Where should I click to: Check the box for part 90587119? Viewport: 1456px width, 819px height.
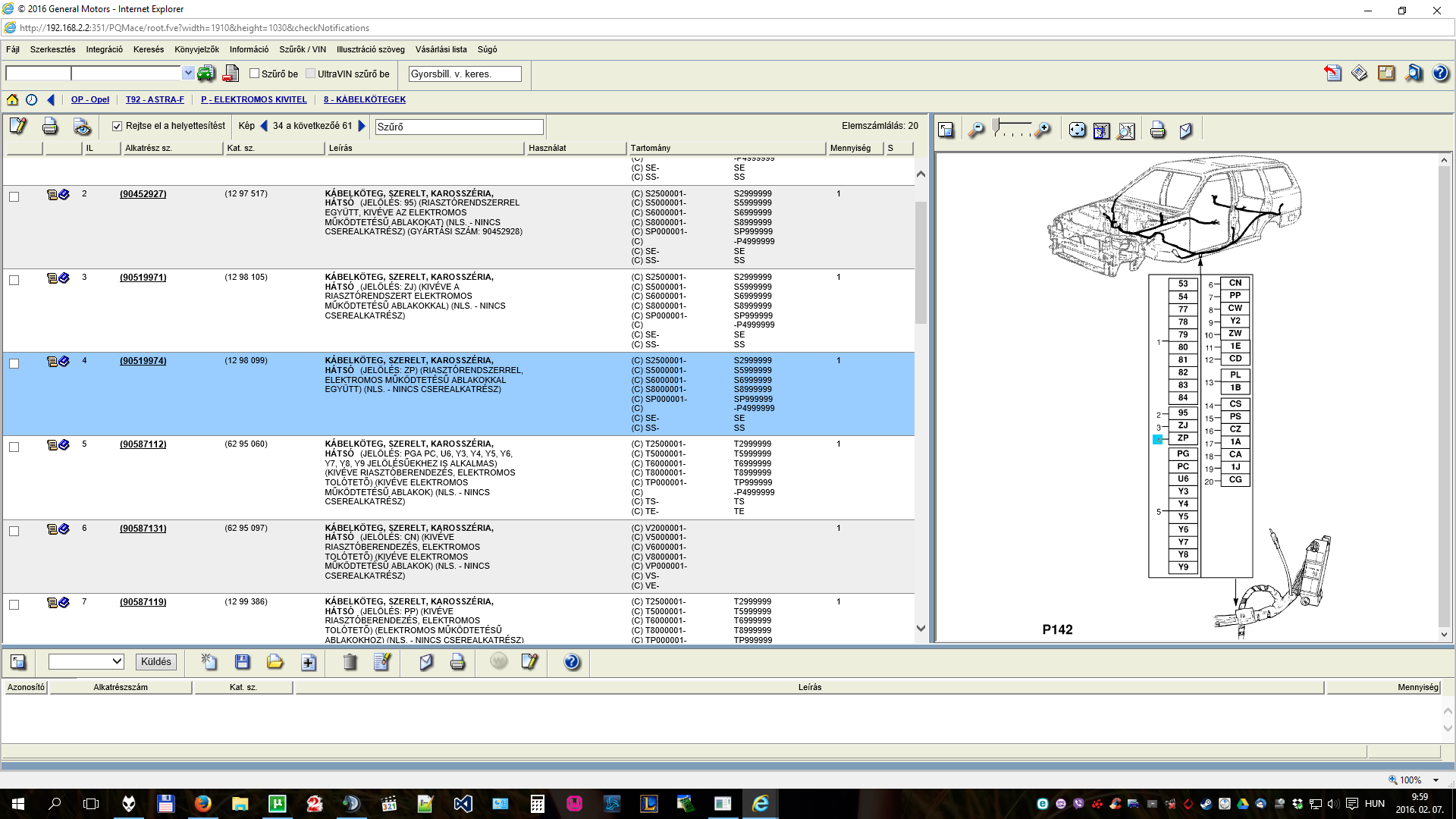(x=14, y=604)
